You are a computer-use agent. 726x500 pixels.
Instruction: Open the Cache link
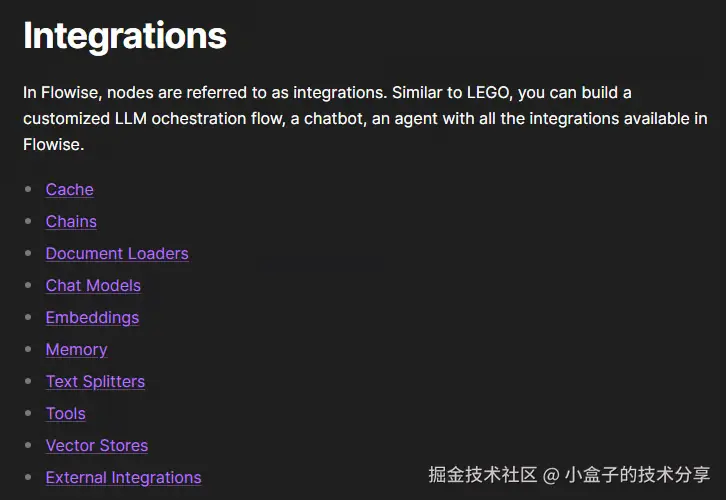69,190
